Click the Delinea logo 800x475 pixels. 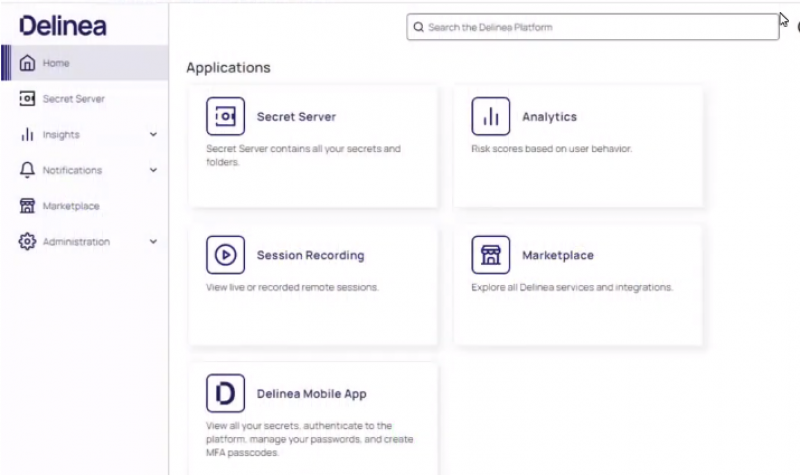[x=62, y=25]
